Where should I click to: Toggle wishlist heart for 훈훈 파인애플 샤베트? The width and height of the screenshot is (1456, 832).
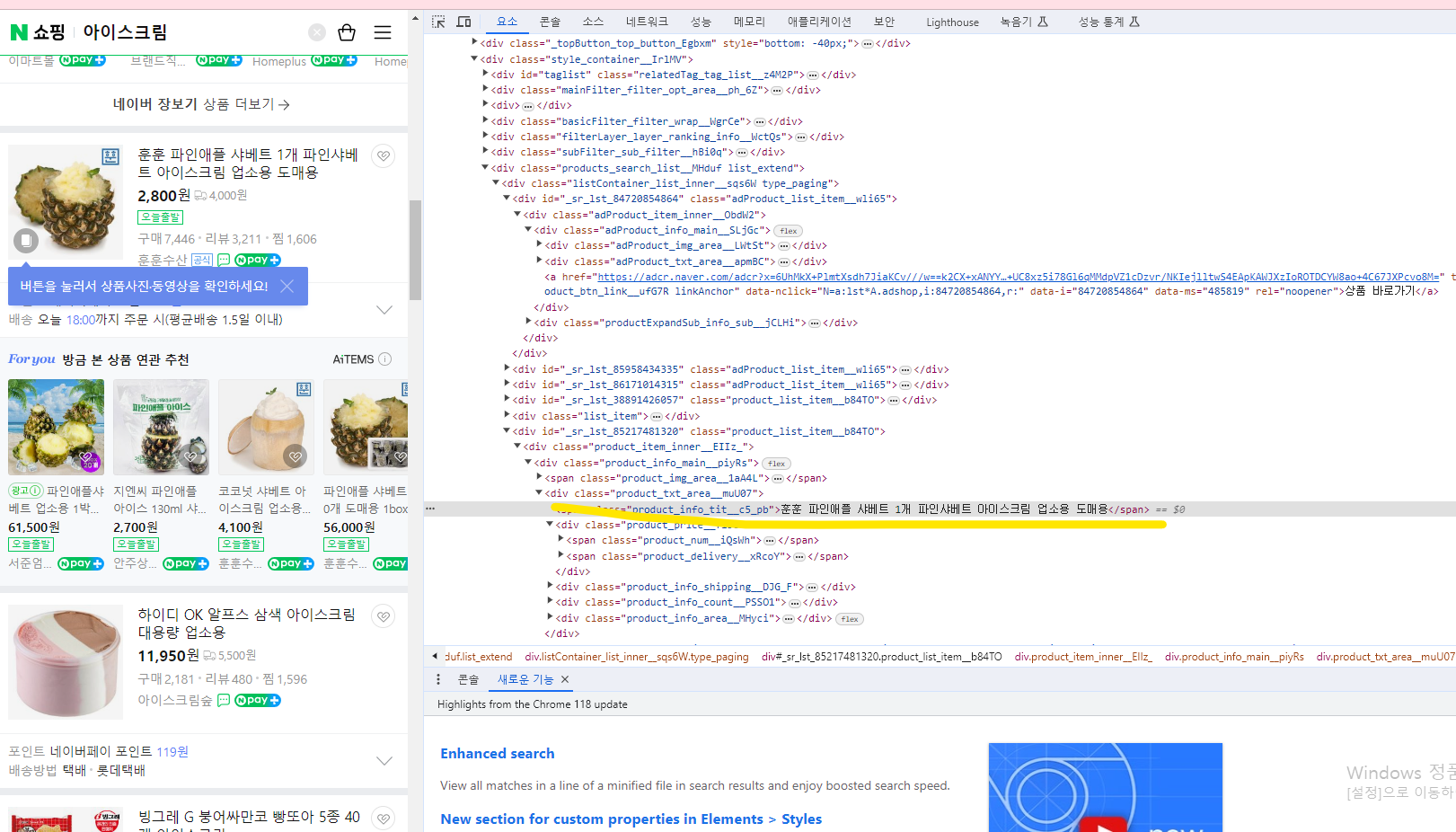tap(384, 155)
